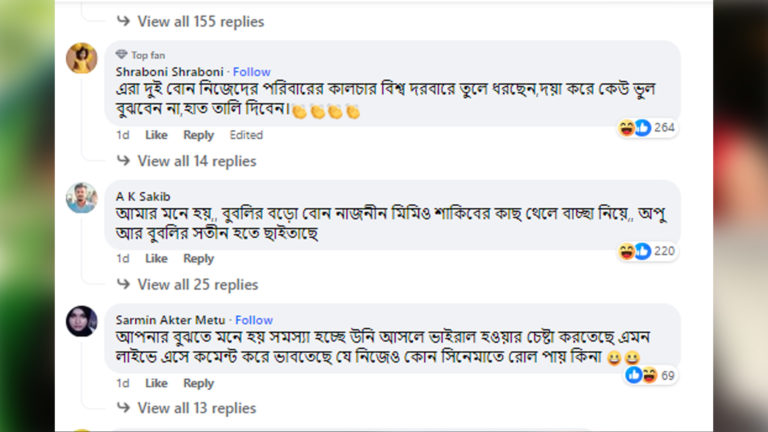Click 1d timestamp on Sarmin's comment
Image resolution: width=768 pixels, height=432 pixels.
point(122,383)
